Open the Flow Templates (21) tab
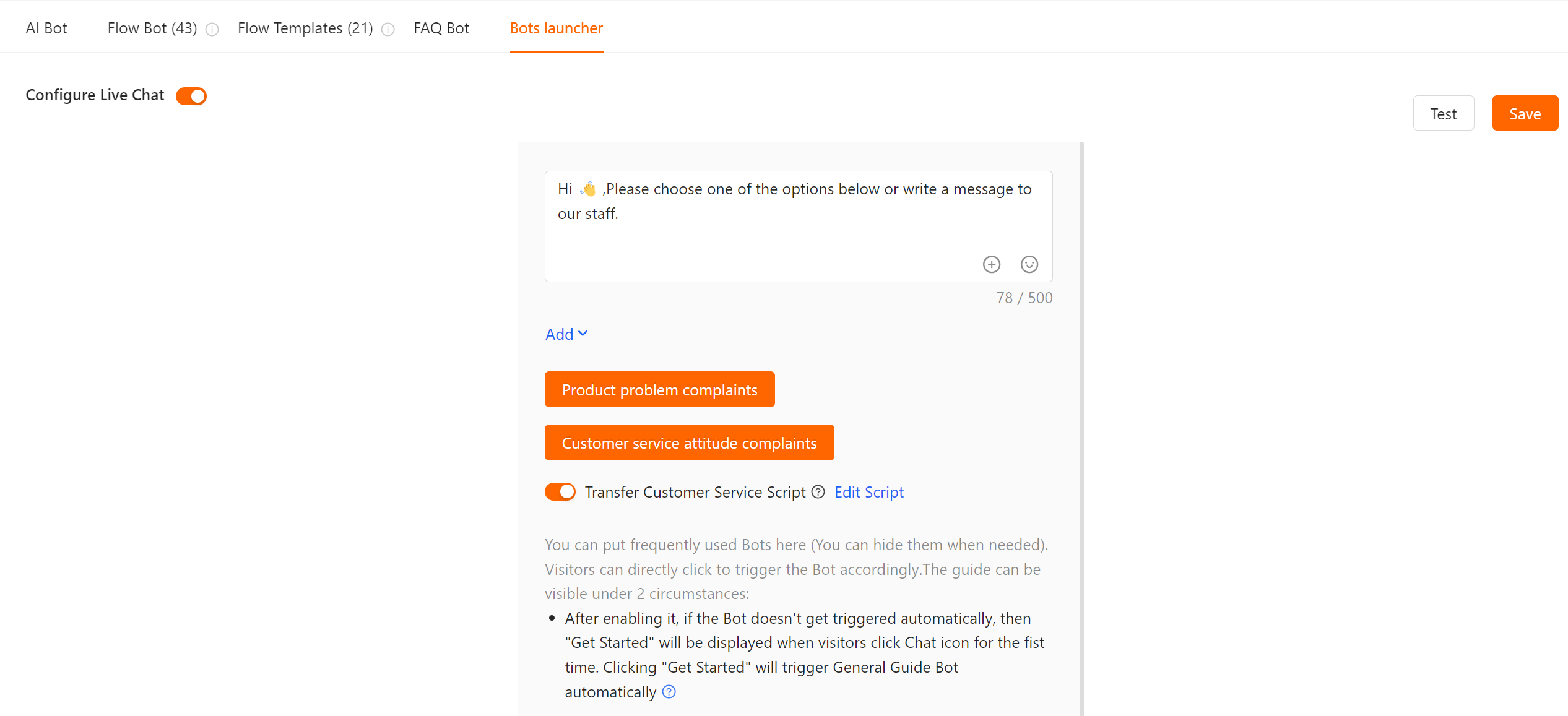Image resolution: width=1568 pixels, height=716 pixels. 305,28
